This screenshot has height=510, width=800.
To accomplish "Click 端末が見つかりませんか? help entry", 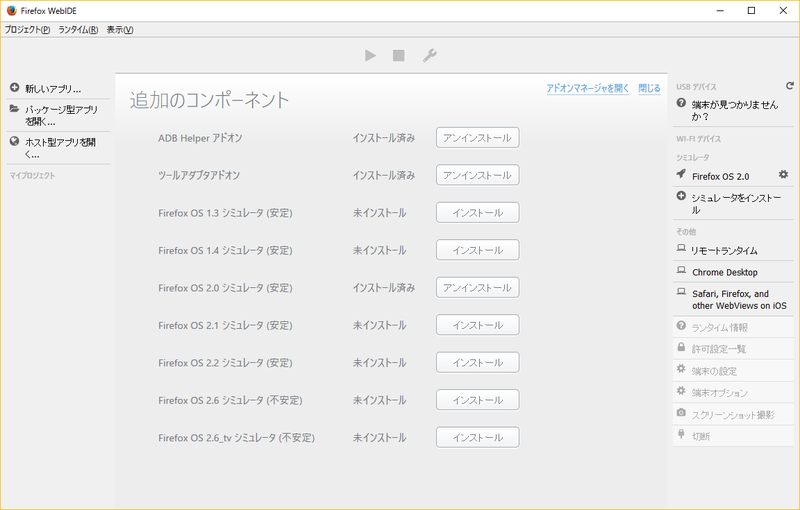I will [x=734, y=110].
